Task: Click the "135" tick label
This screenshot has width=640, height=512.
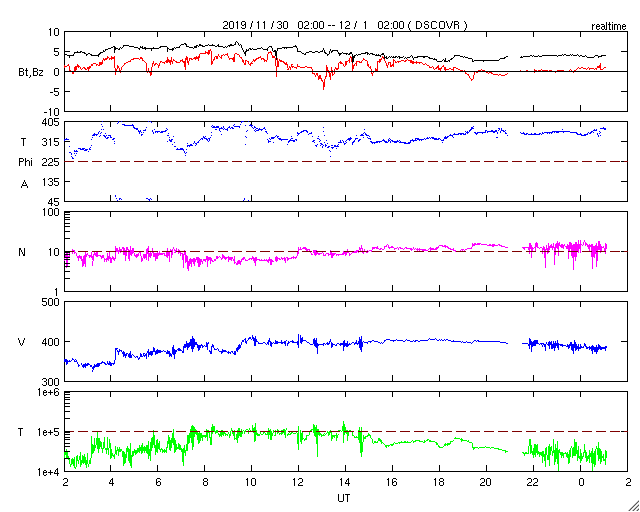Action: (x=52, y=182)
